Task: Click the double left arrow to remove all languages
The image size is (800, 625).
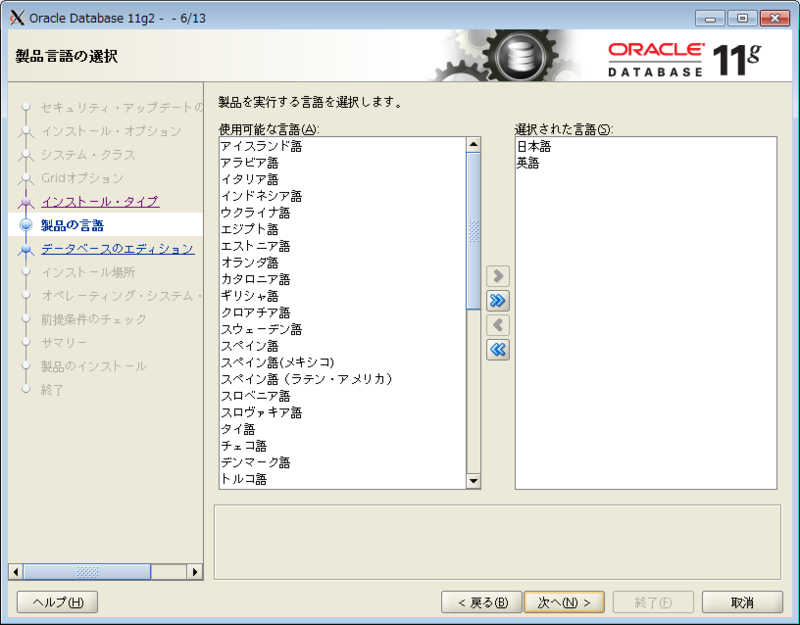Action: click(497, 349)
